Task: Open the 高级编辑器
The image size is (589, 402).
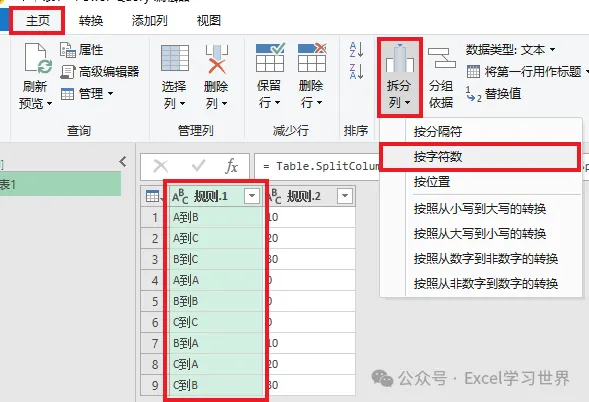Action: tap(100, 72)
